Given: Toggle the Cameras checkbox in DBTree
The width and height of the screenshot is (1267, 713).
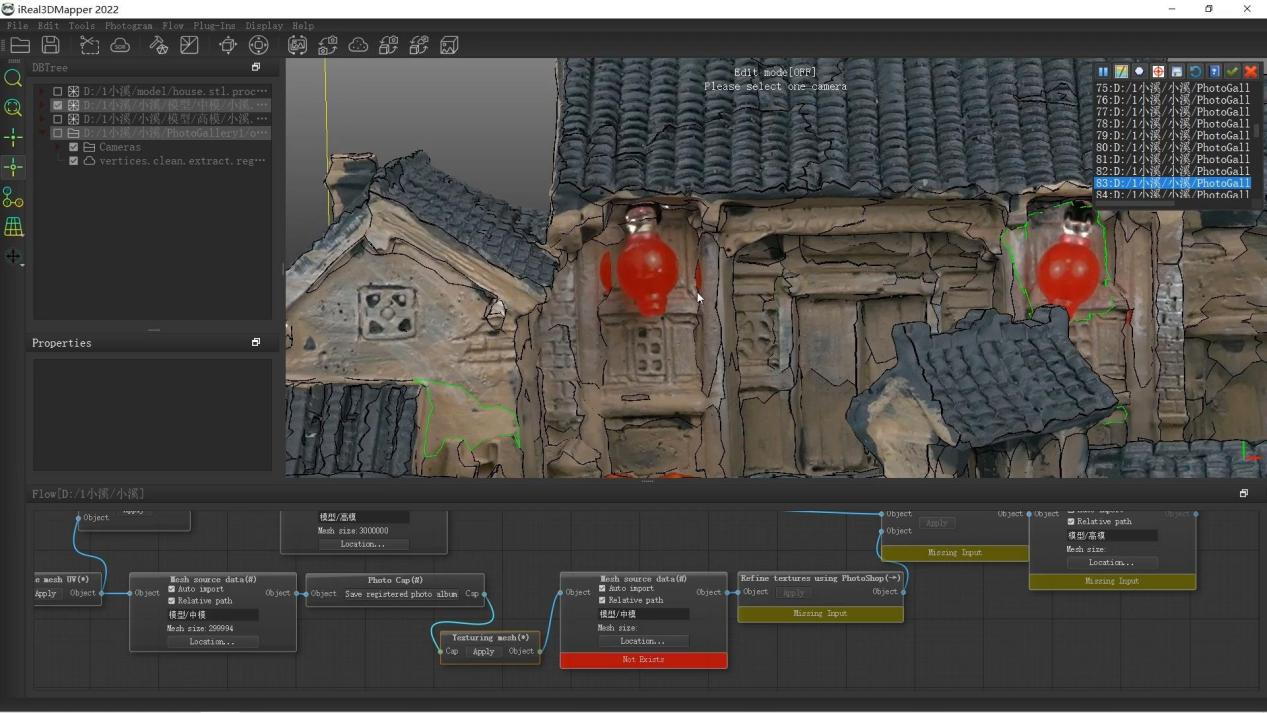Looking at the screenshot, I should pyautogui.click(x=73, y=147).
